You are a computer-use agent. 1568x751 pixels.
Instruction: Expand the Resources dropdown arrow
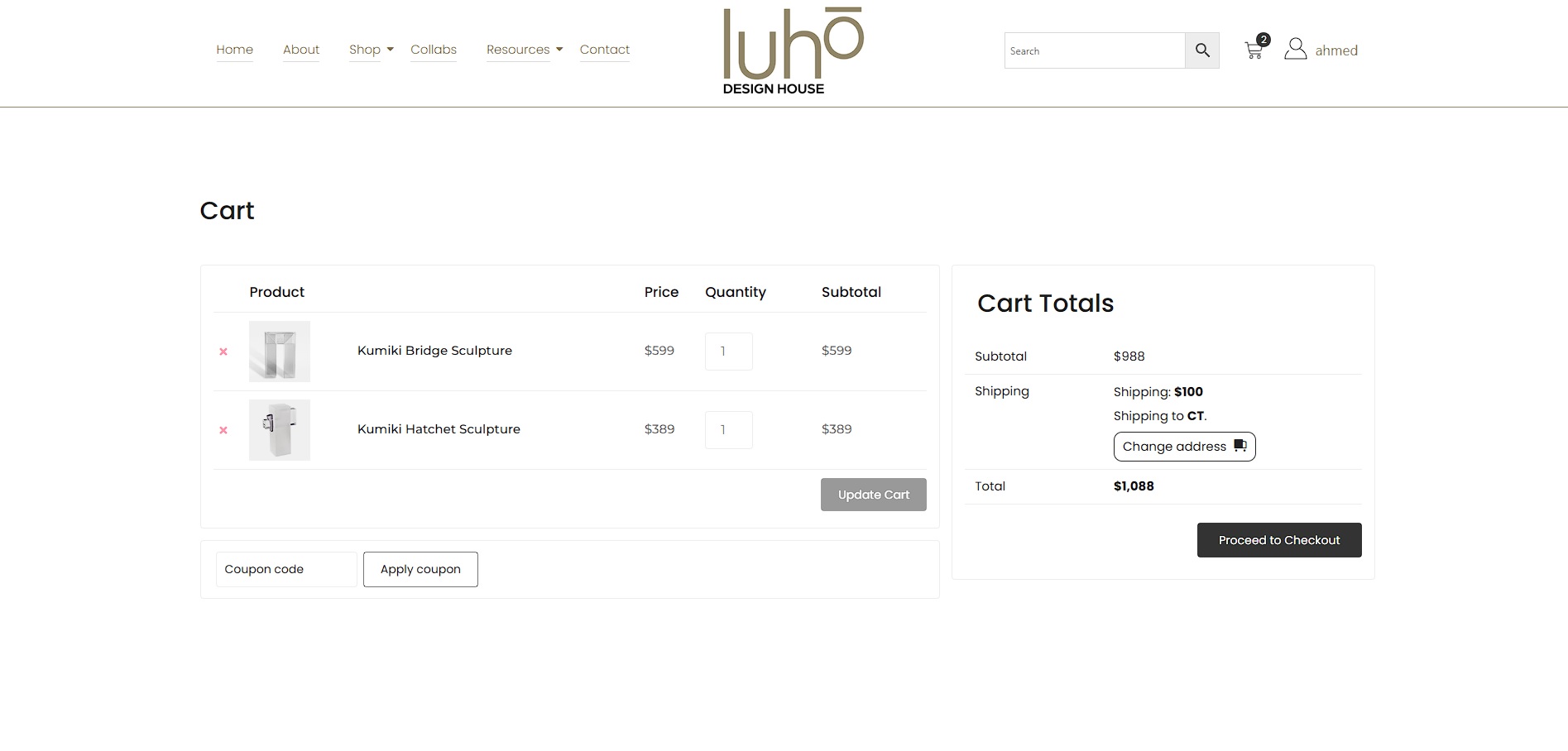coord(559,50)
